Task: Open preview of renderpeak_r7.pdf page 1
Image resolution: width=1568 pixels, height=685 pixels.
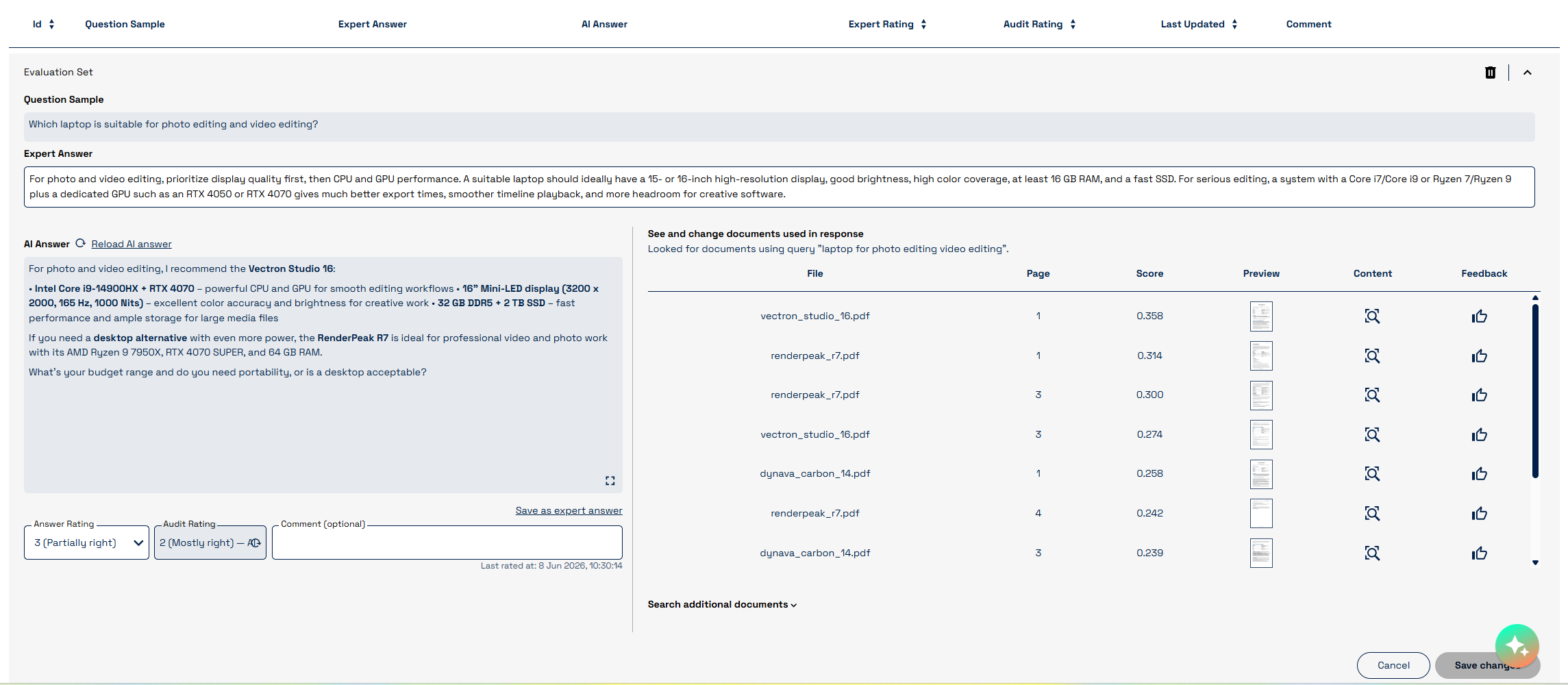Action: click(x=1261, y=356)
